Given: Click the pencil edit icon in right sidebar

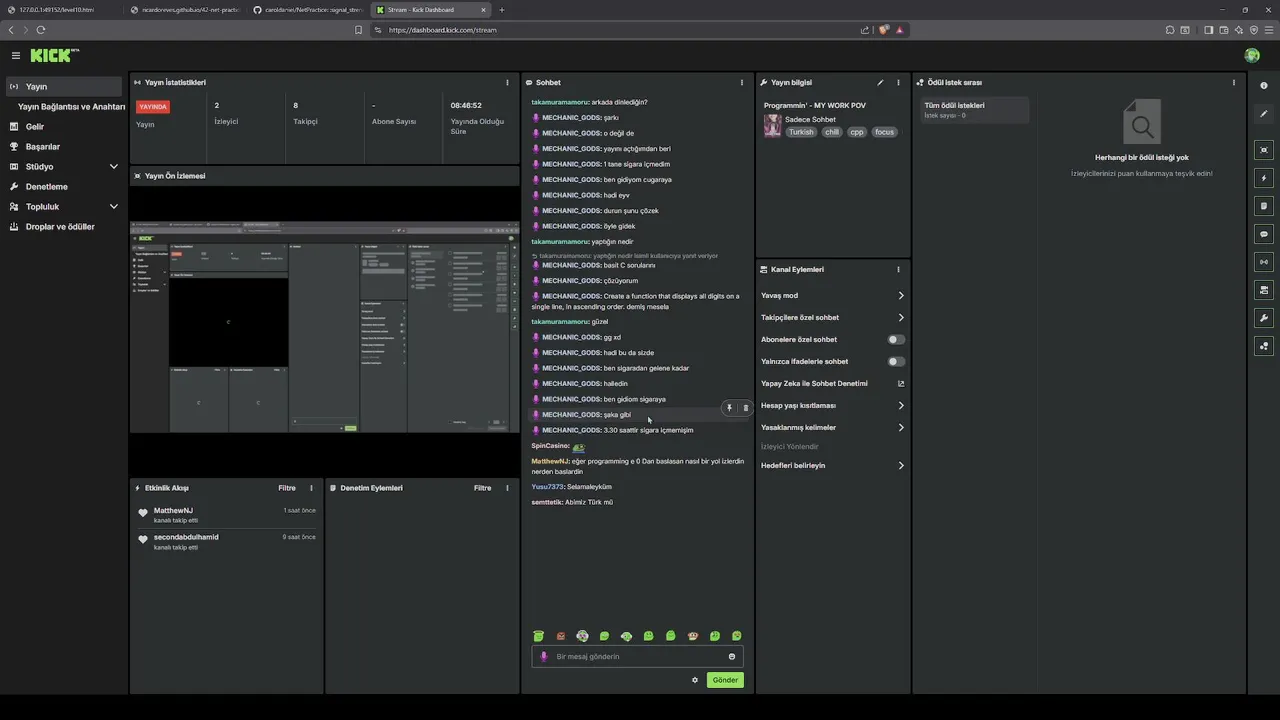Looking at the screenshot, I should coord(1264,114).
